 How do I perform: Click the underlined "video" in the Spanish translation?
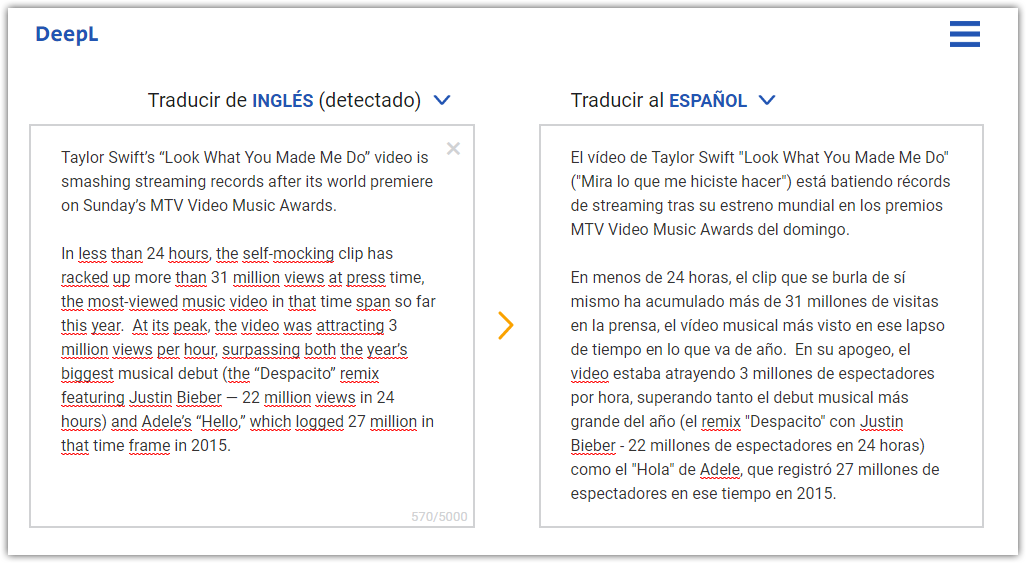point(590,374)
